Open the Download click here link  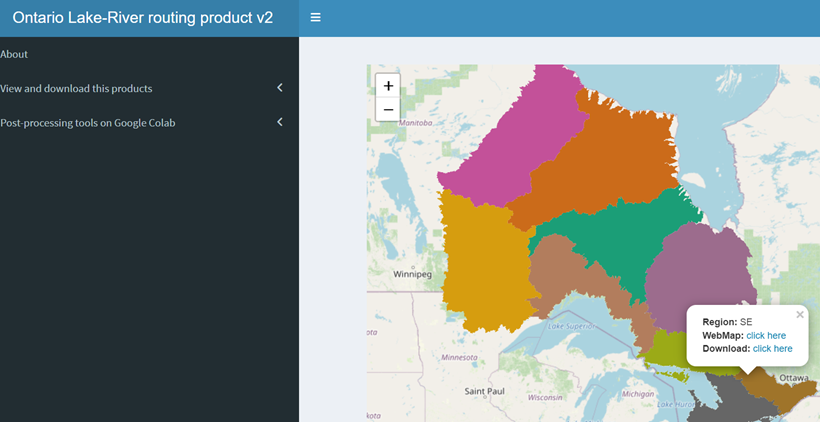(x=772, y=349)
